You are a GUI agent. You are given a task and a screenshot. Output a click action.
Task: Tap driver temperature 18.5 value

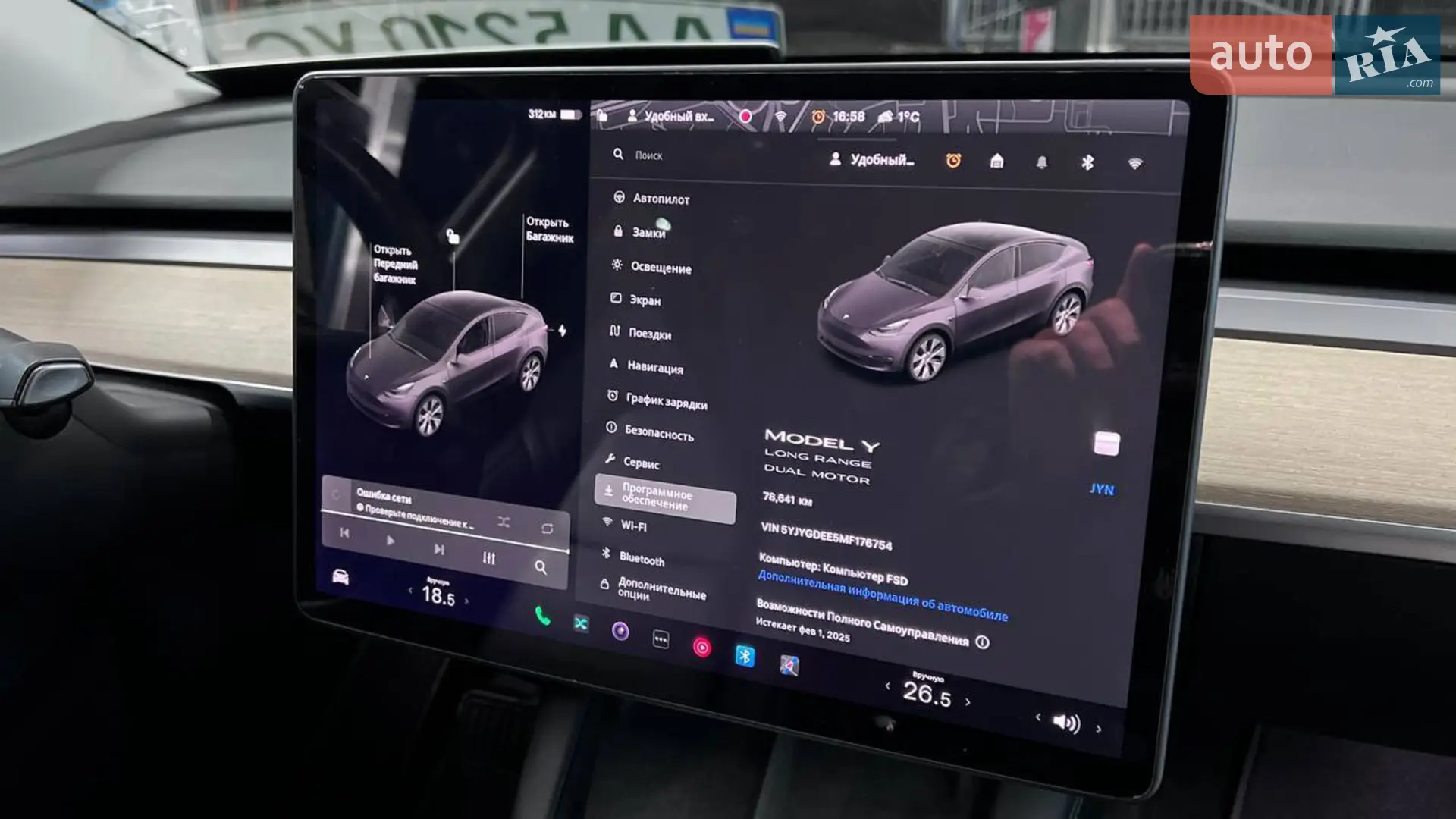(438, 595)
